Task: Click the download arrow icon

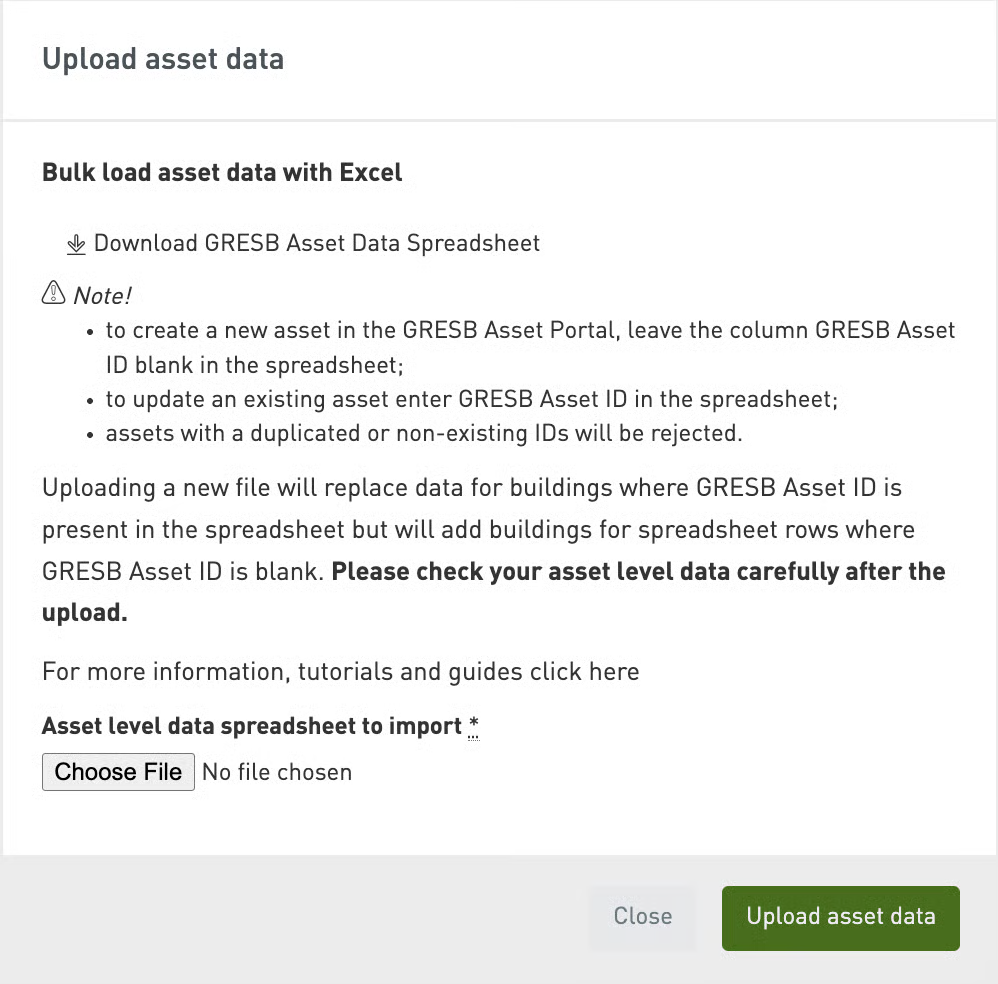Action: coord(76,244)
